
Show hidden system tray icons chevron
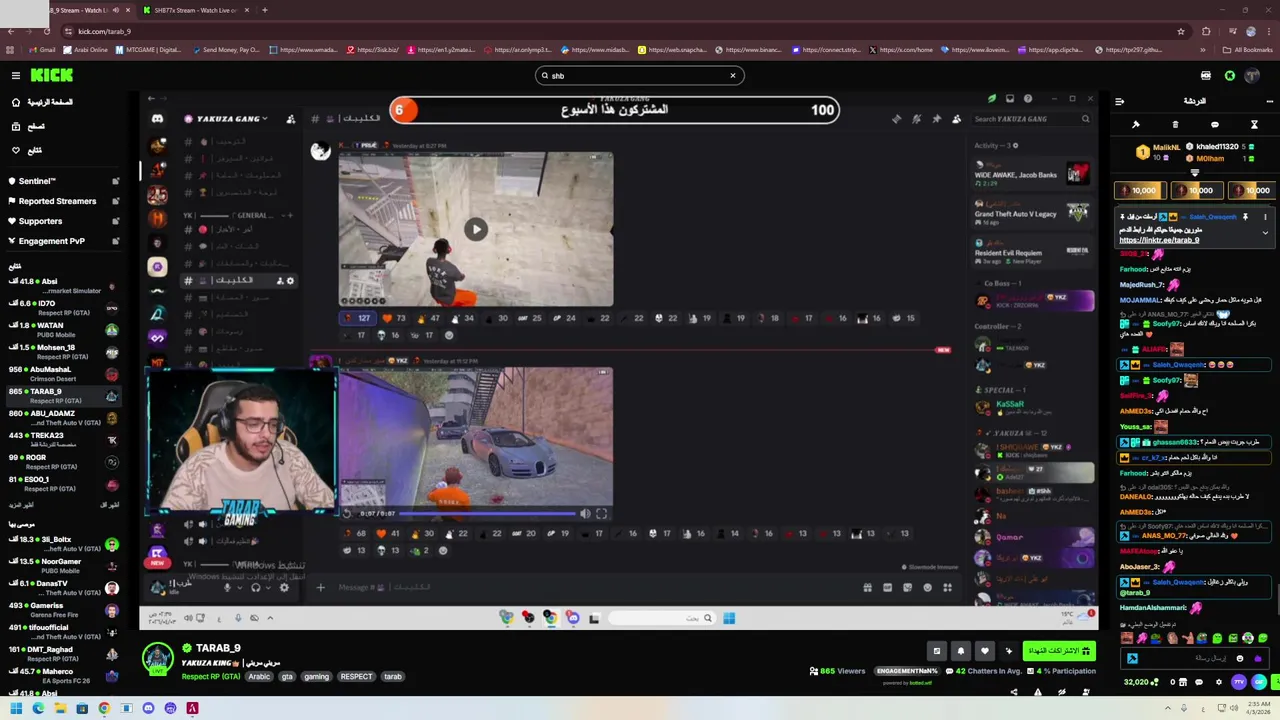click(x=1168, y=709)
